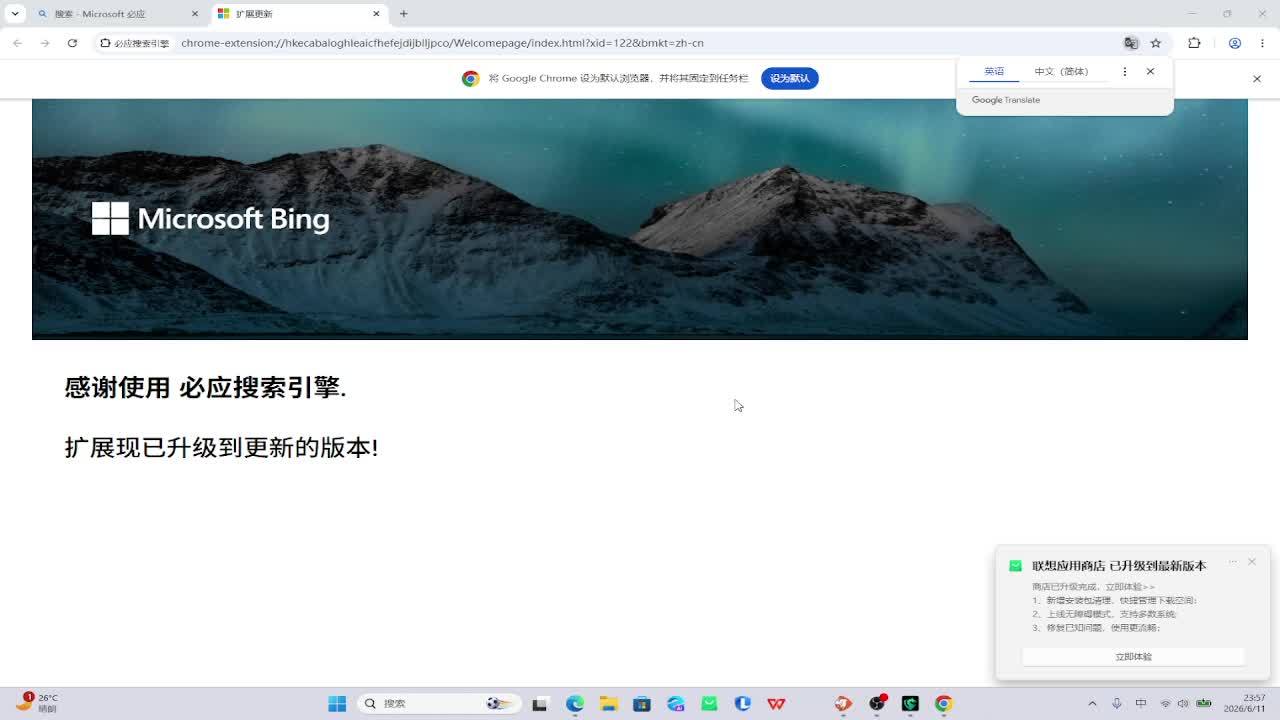Open the volume speaker tray icon

pyautogui.click(x=1183, y=703)
